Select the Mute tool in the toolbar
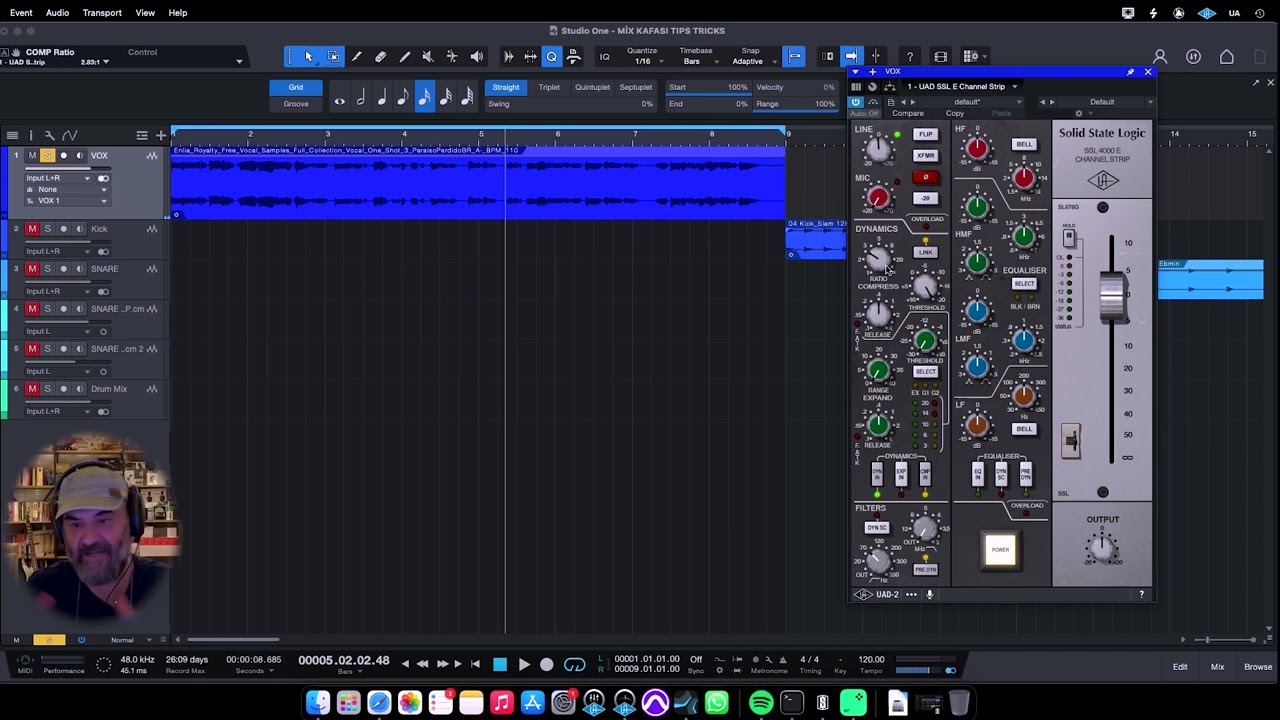The width and height of the screenshot is (1280, 720). (428, 57)
